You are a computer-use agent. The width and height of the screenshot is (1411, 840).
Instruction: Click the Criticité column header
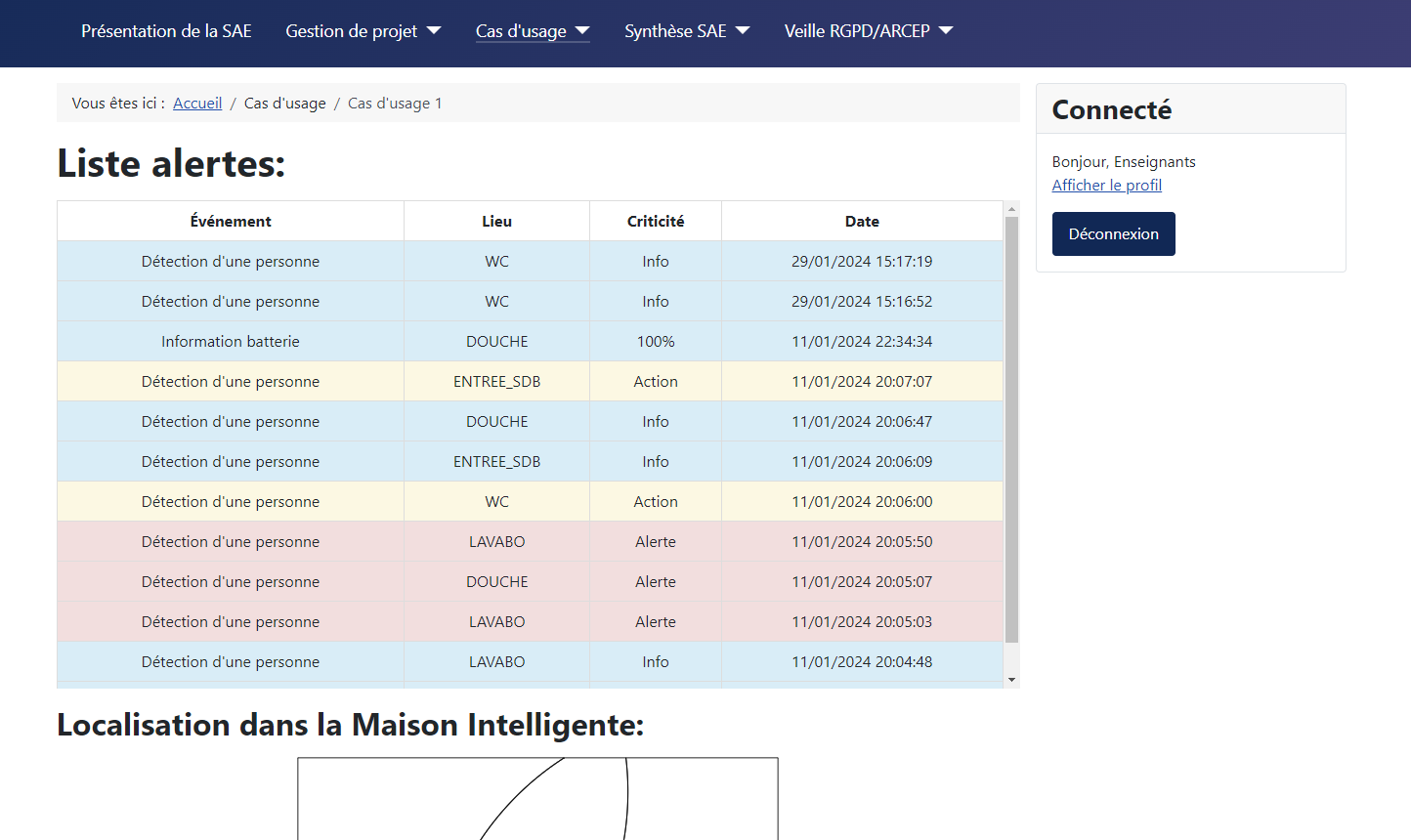(x=656, y=221)
